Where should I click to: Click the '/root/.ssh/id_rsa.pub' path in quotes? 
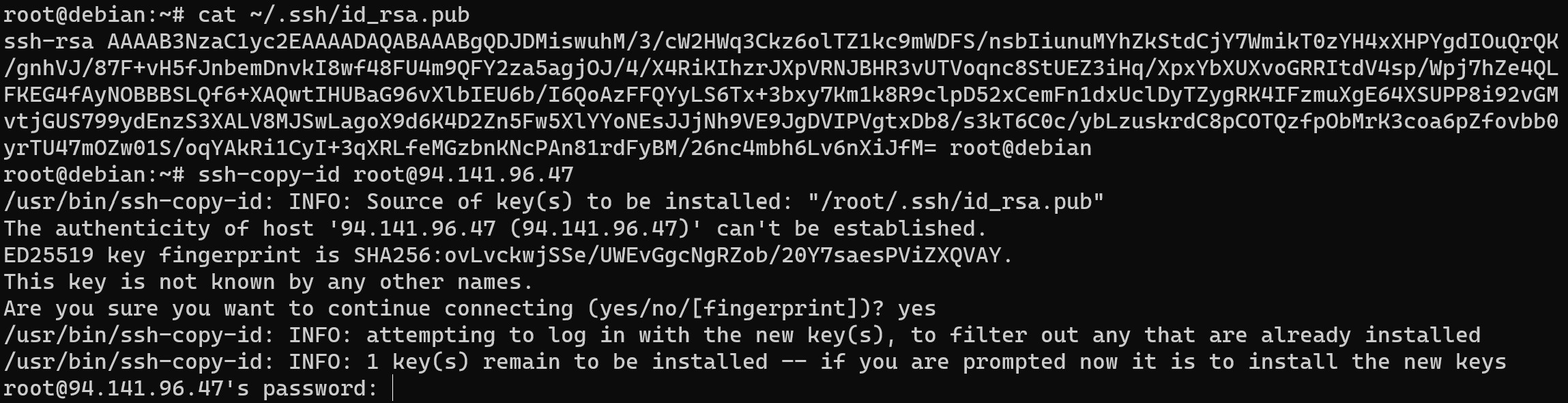pos(956,201)
